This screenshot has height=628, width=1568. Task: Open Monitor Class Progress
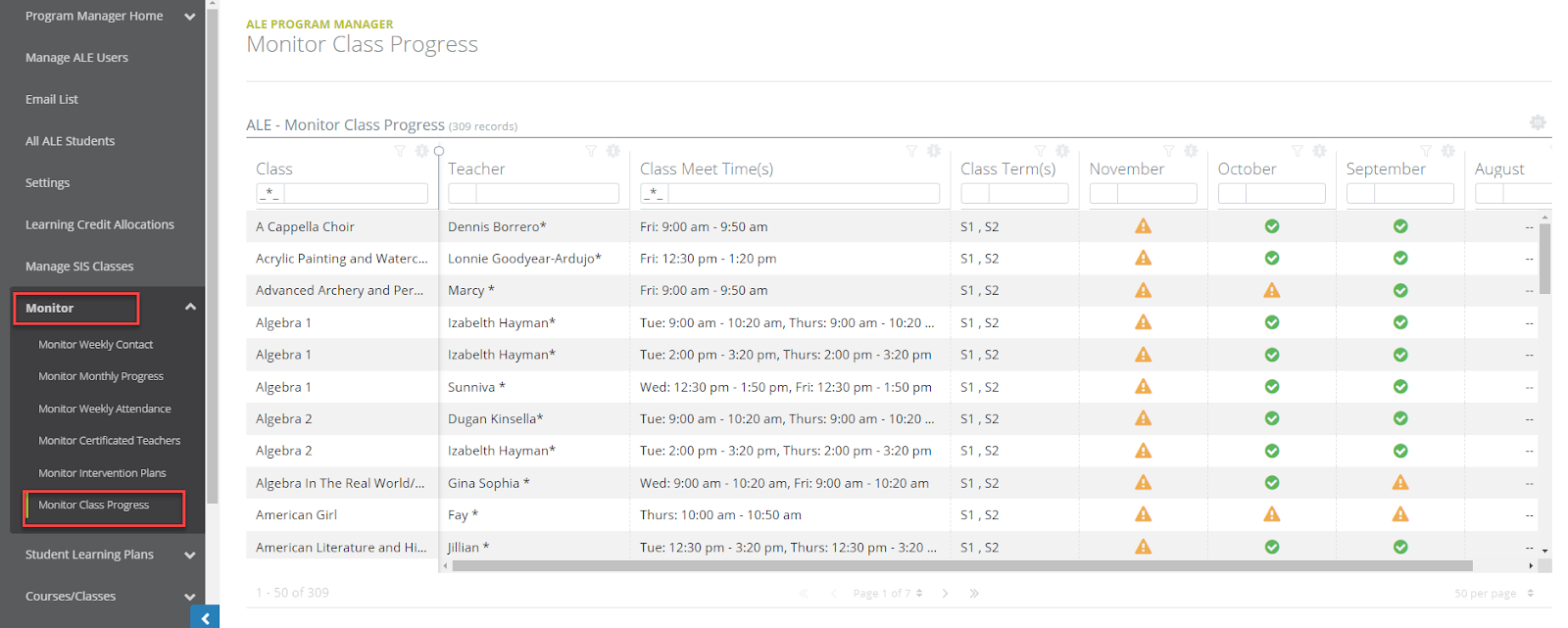(94, 506)
